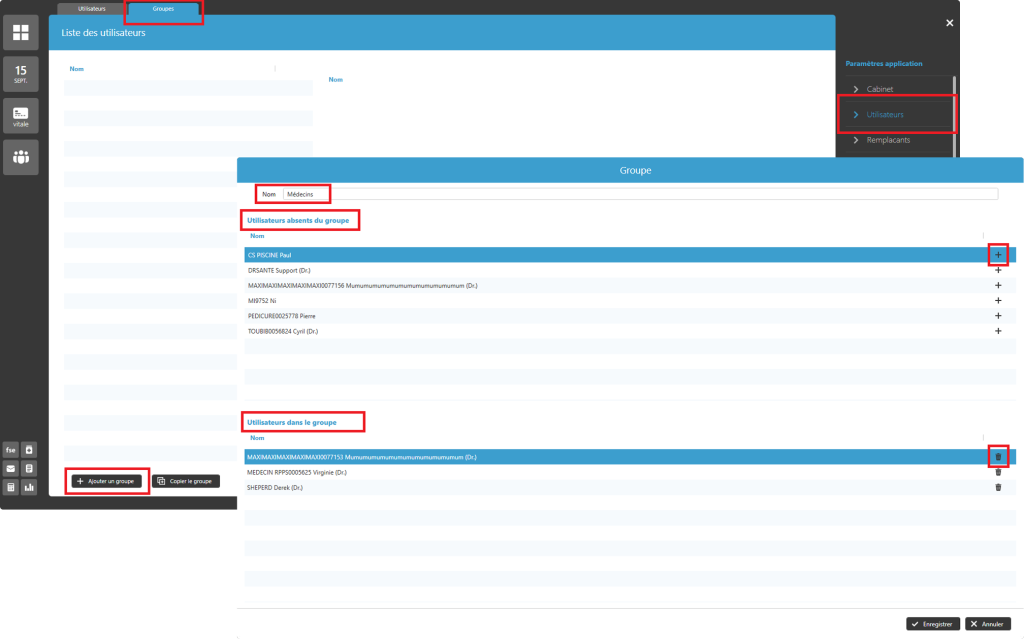Open the dashboard grid tile
This screenshot has width=1024, height=639.
tap(20, 33)
